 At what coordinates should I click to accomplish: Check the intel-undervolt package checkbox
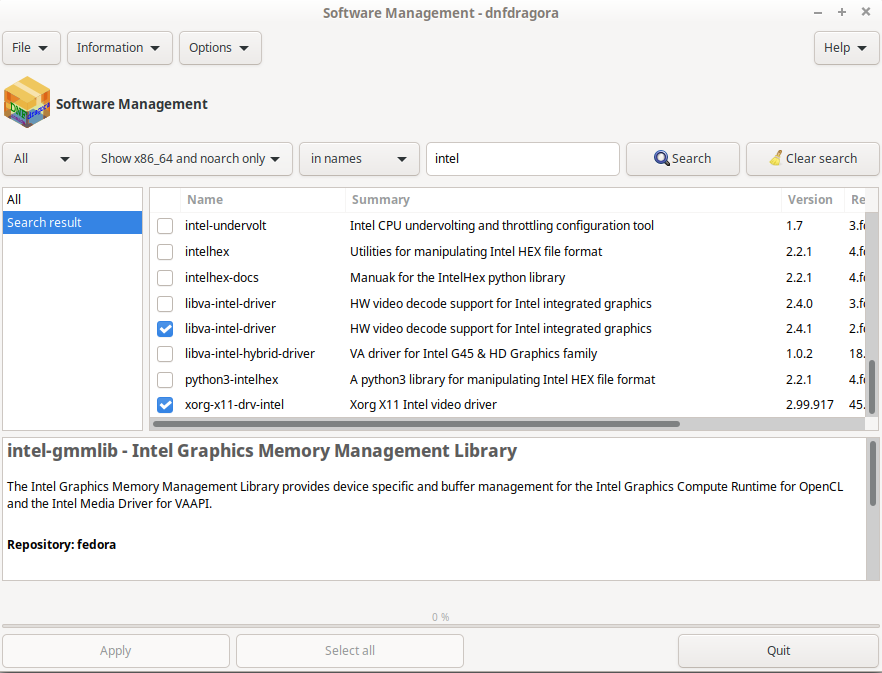click(x=165, y=226)
